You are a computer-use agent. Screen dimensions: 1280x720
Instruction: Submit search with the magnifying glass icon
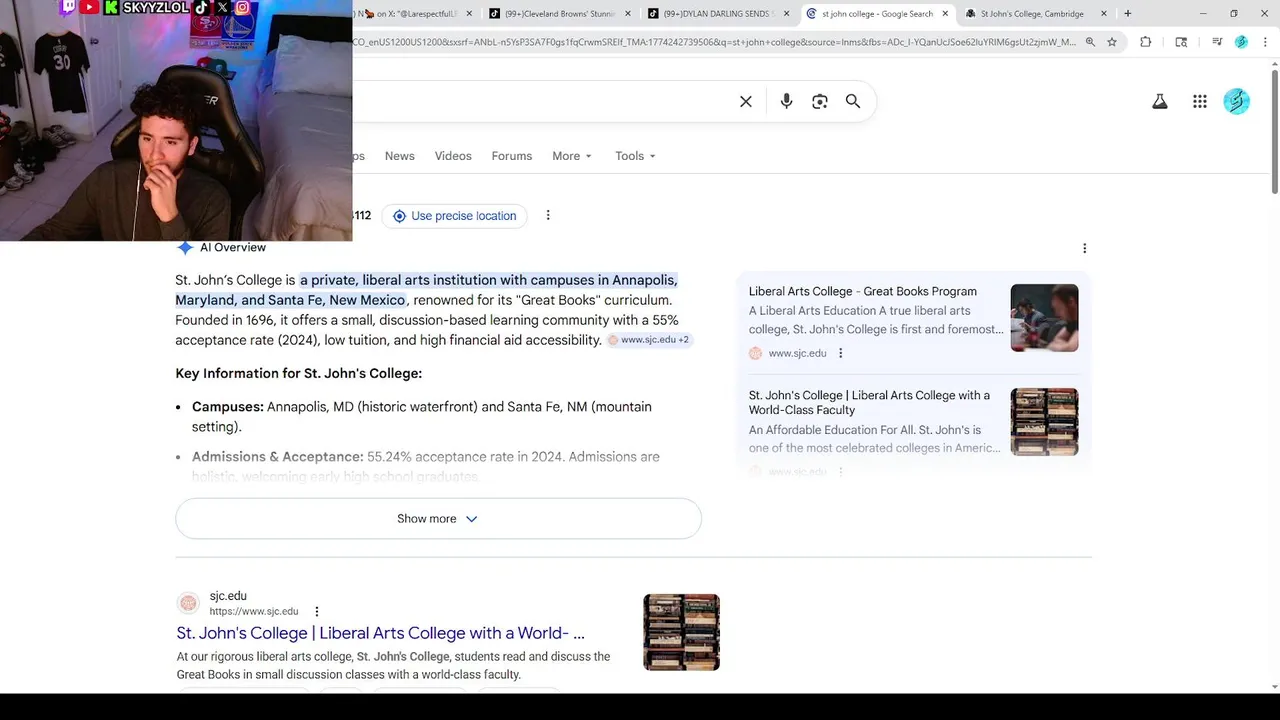853,101
